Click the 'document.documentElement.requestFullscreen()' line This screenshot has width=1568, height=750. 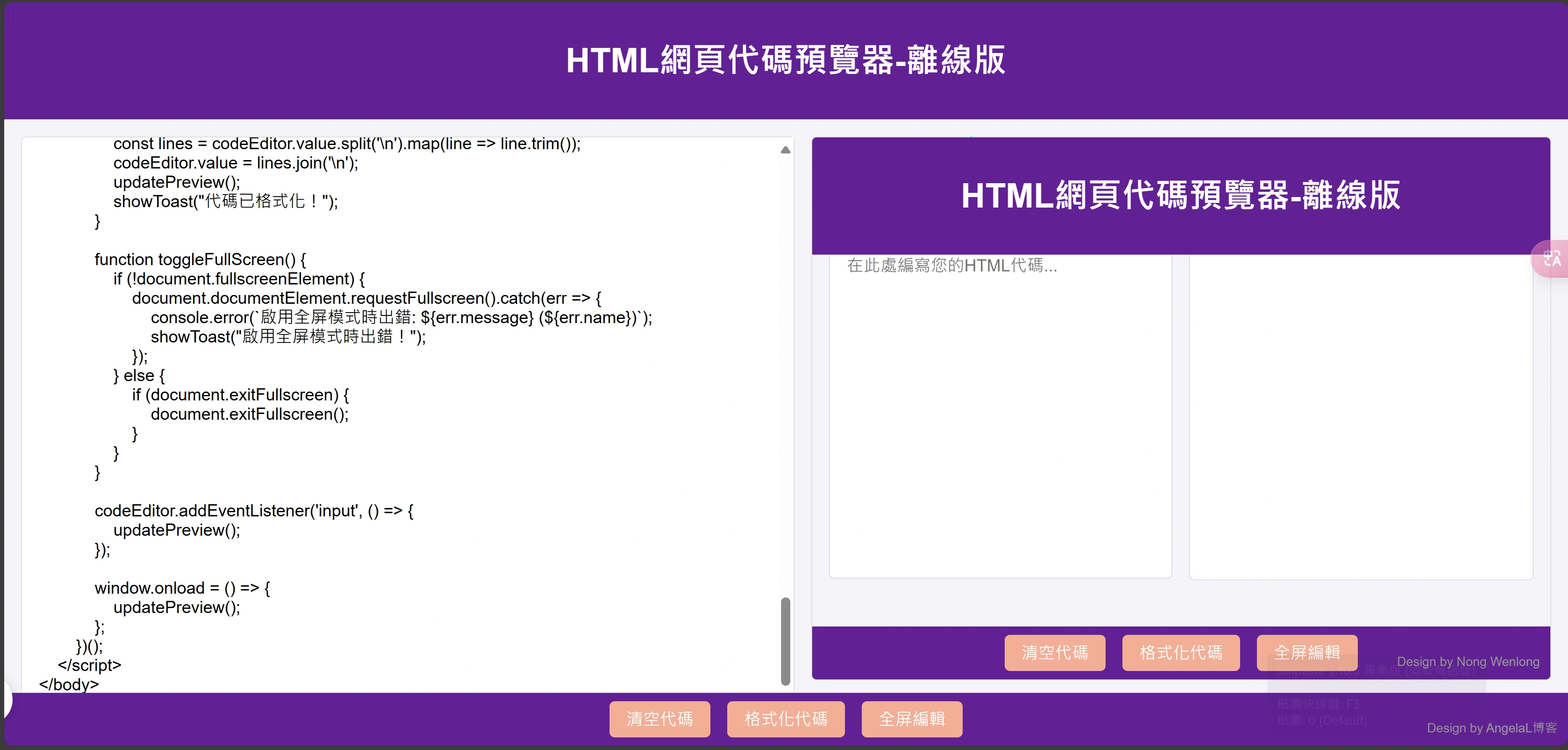(x=367, y=298)
